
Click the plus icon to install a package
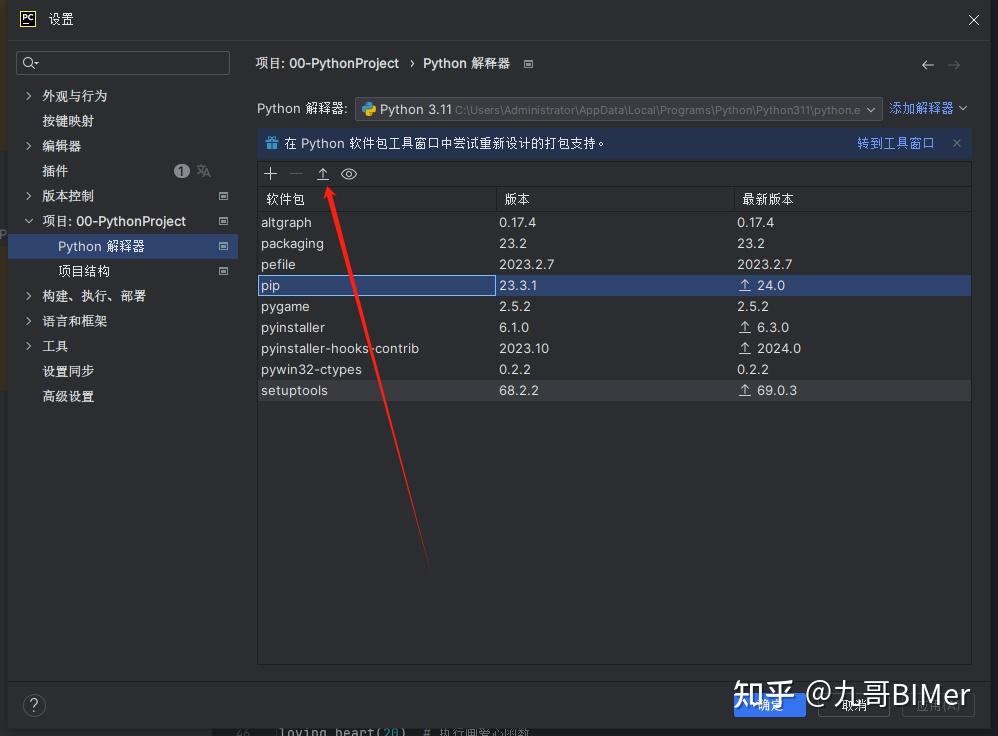(271, 174)
